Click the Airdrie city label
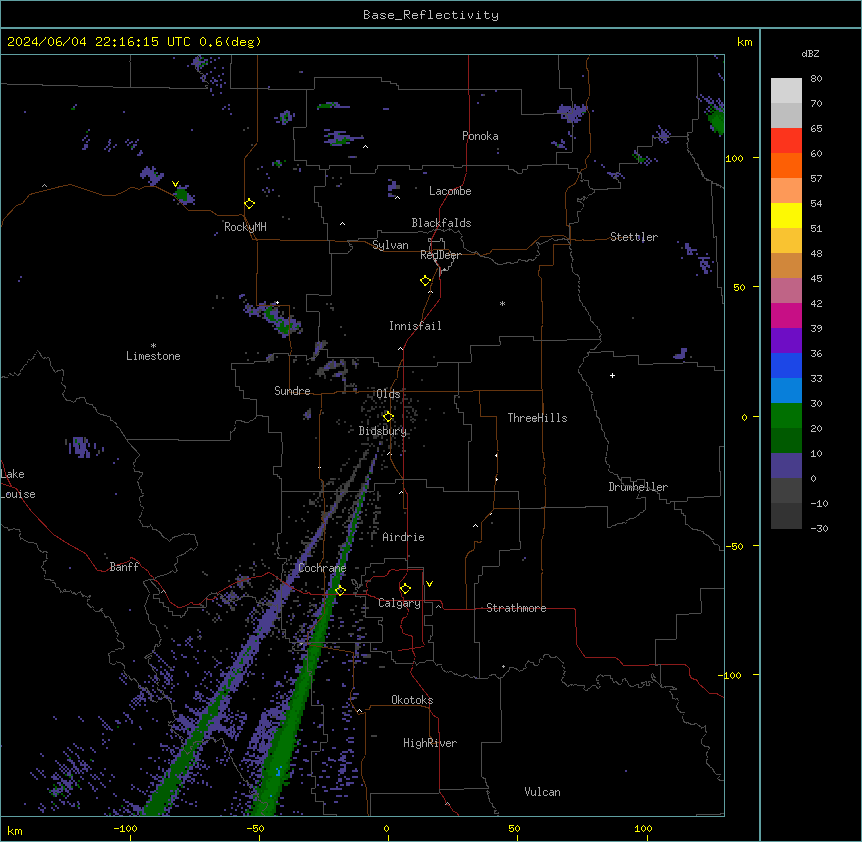The width and height of the screenshot is (862, 842). 404,537
